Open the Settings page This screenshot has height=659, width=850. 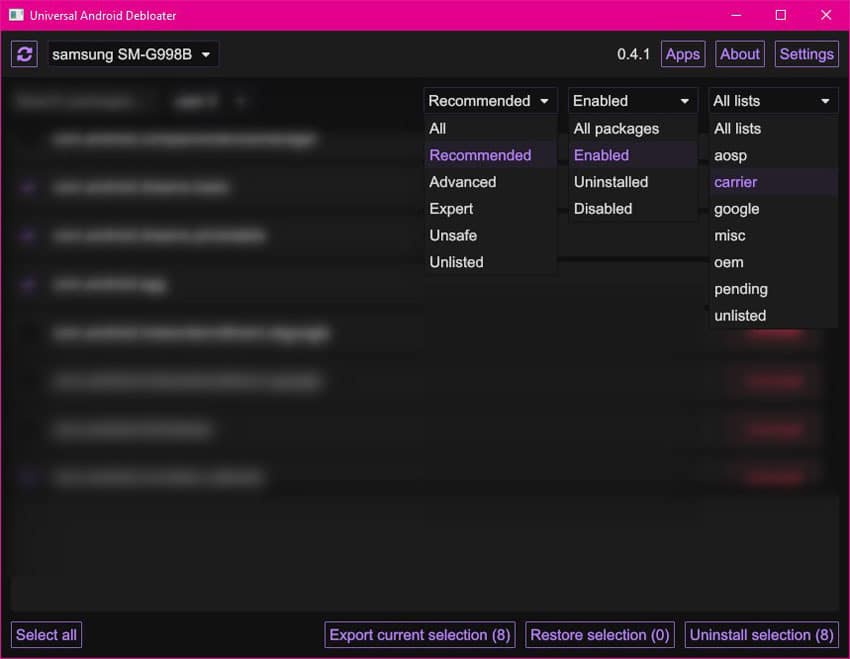point(806,54)
